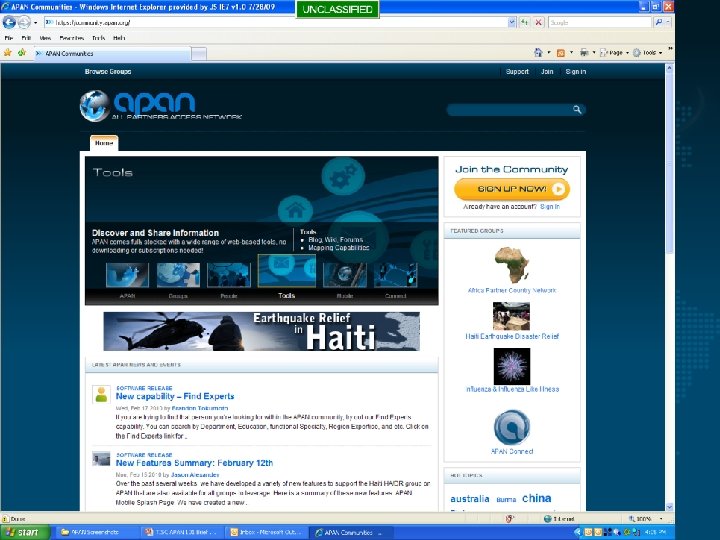Click the Add to Favorites star icon
Screen dimensions: 720x540
pyautogui.click(x=22, y=53)
